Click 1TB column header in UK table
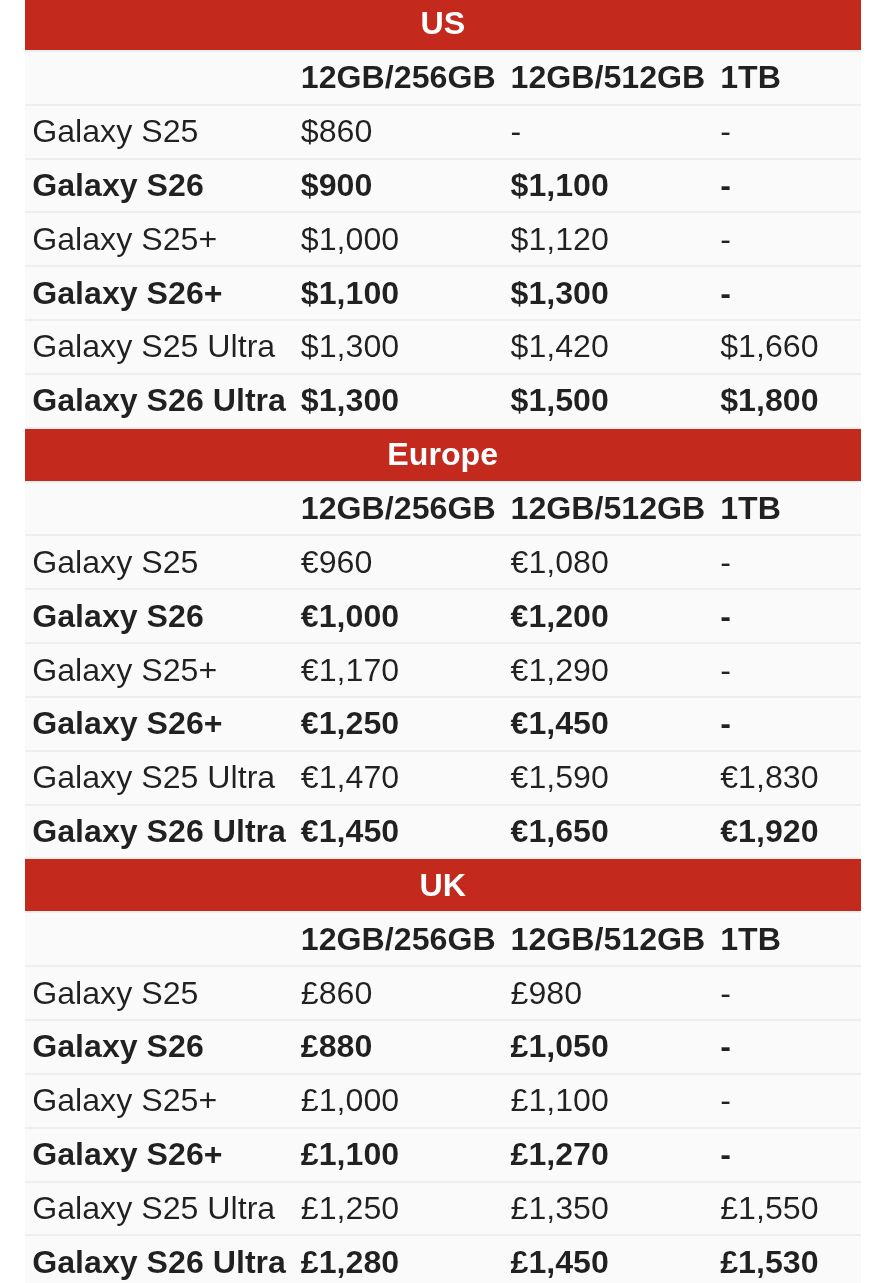This screenshot has height=1283, width=888. point(750,939)
